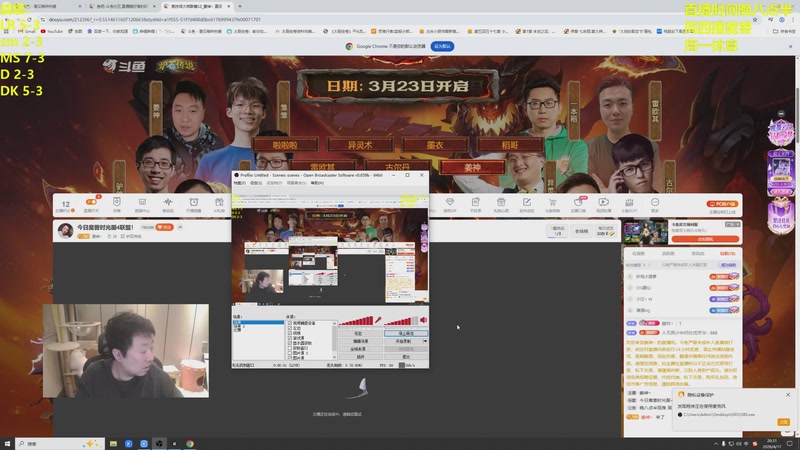The image size is (800, 450).
Task: Toggle the 战绩 source checkbox in OBS
Action: tap(290, 333)
